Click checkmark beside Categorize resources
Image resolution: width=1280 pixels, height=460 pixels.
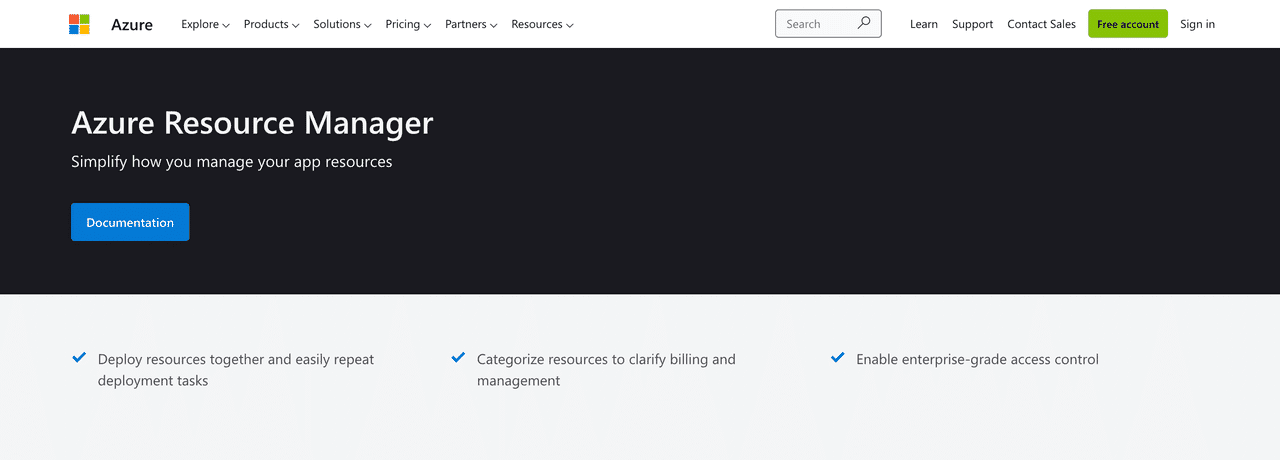[458, 357]
